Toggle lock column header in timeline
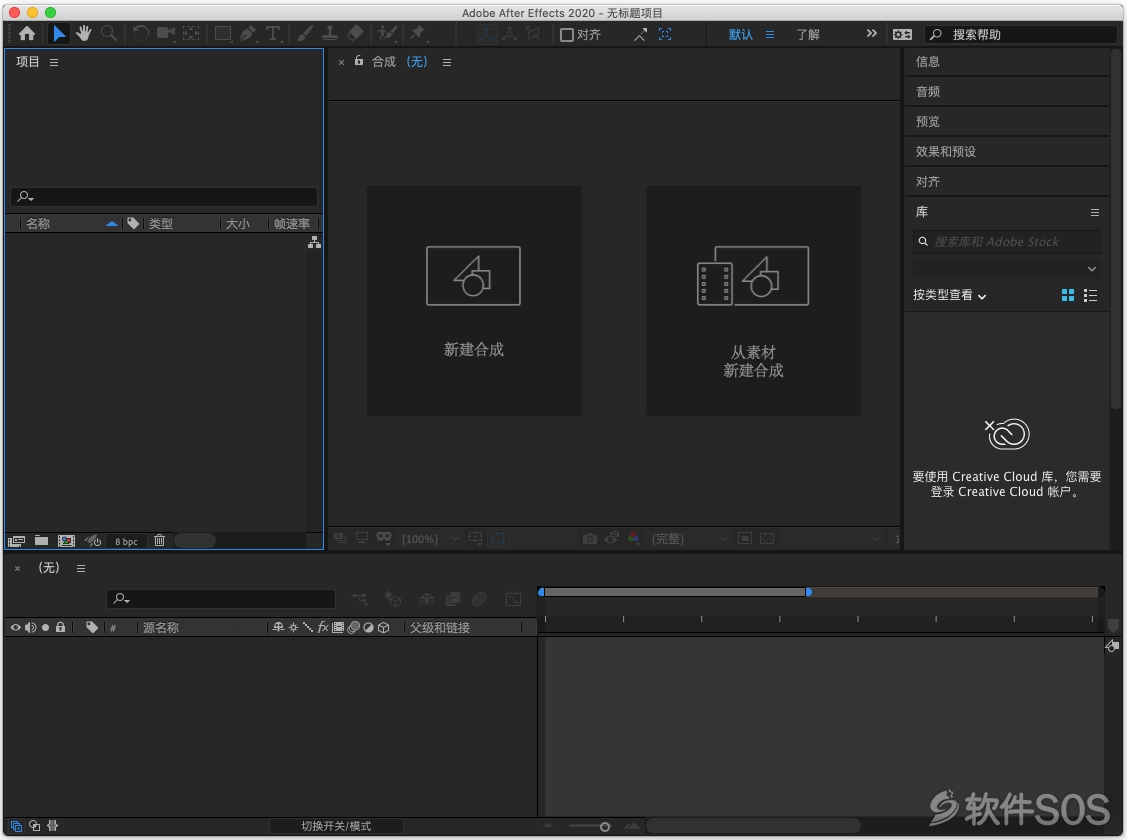Viewport: 1127px width, 840px height. pos(60,627)
